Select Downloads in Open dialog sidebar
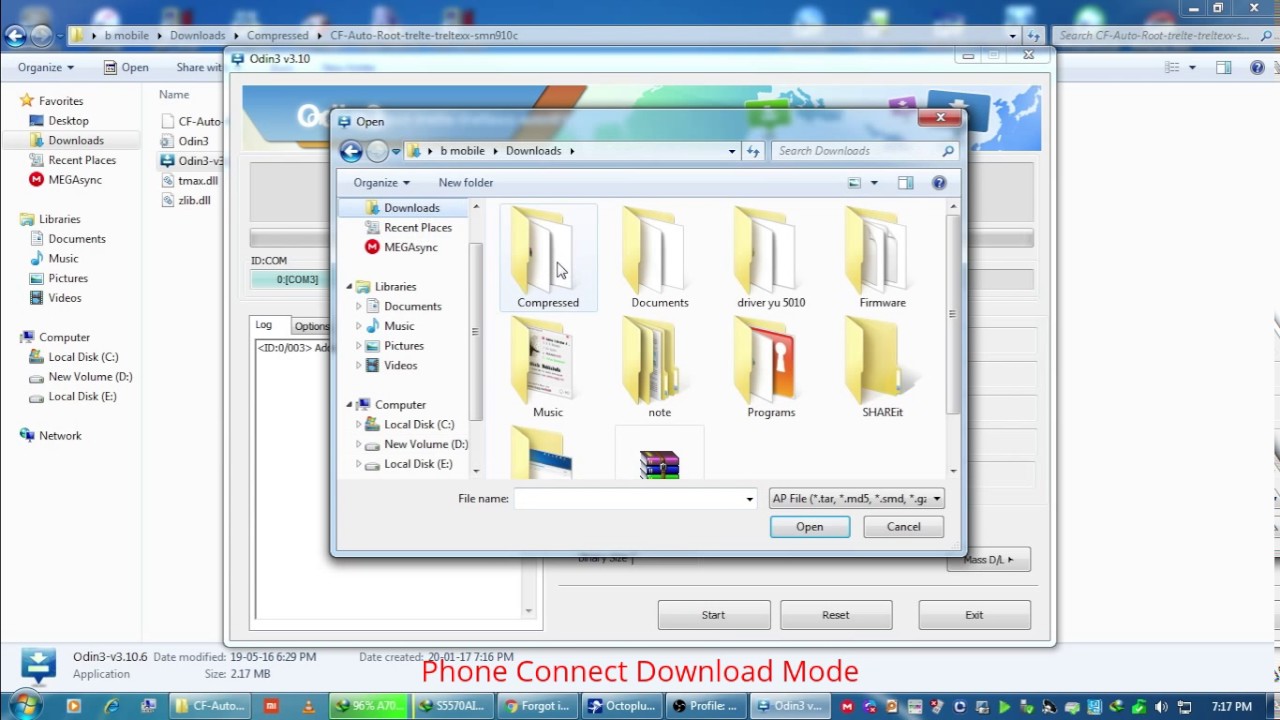The image size is (1280, 720). point(402,208)
